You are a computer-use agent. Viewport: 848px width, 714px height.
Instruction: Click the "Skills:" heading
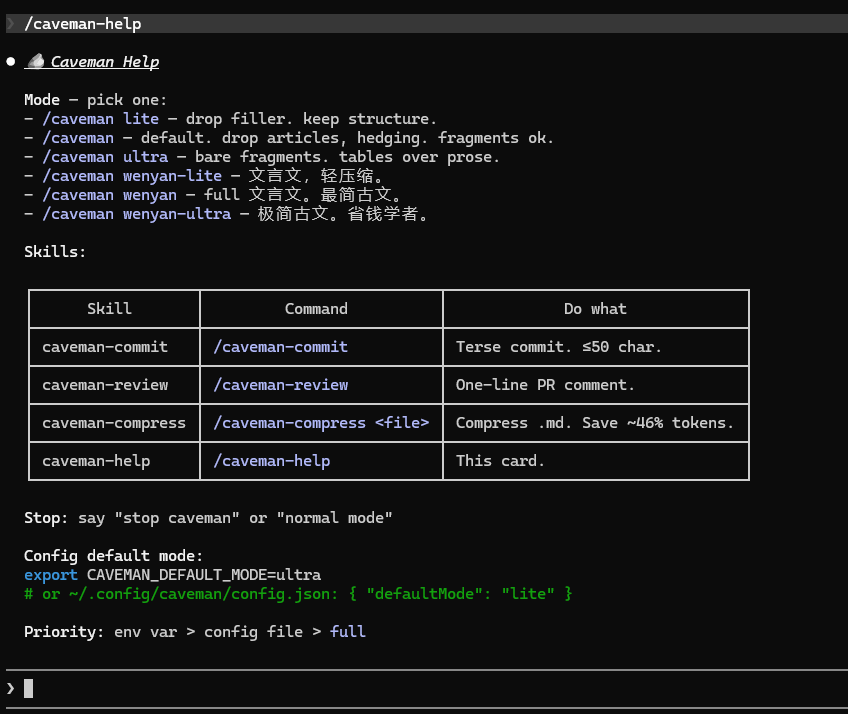point(55,252)
